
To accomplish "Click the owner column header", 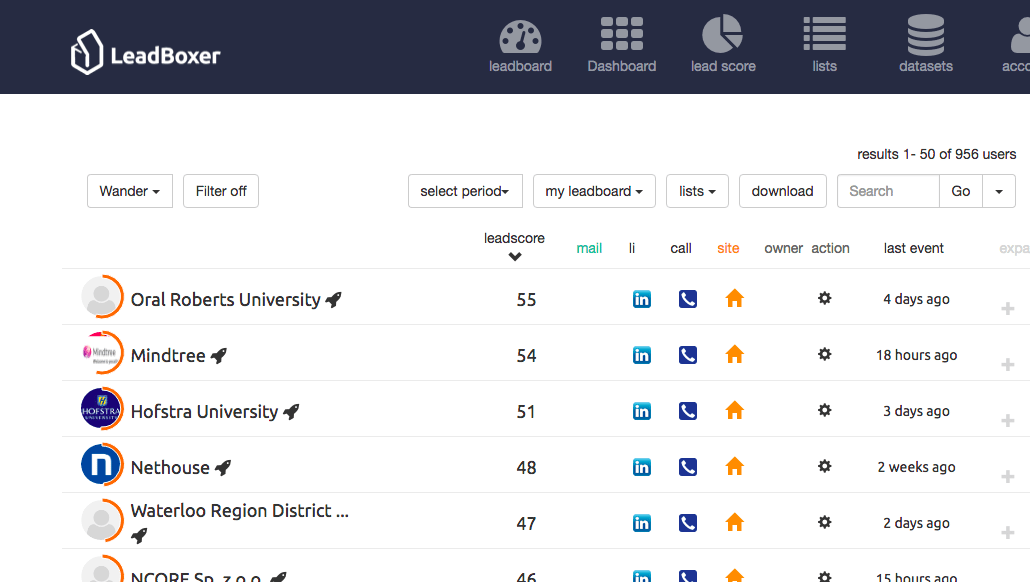I will point(784,248).
